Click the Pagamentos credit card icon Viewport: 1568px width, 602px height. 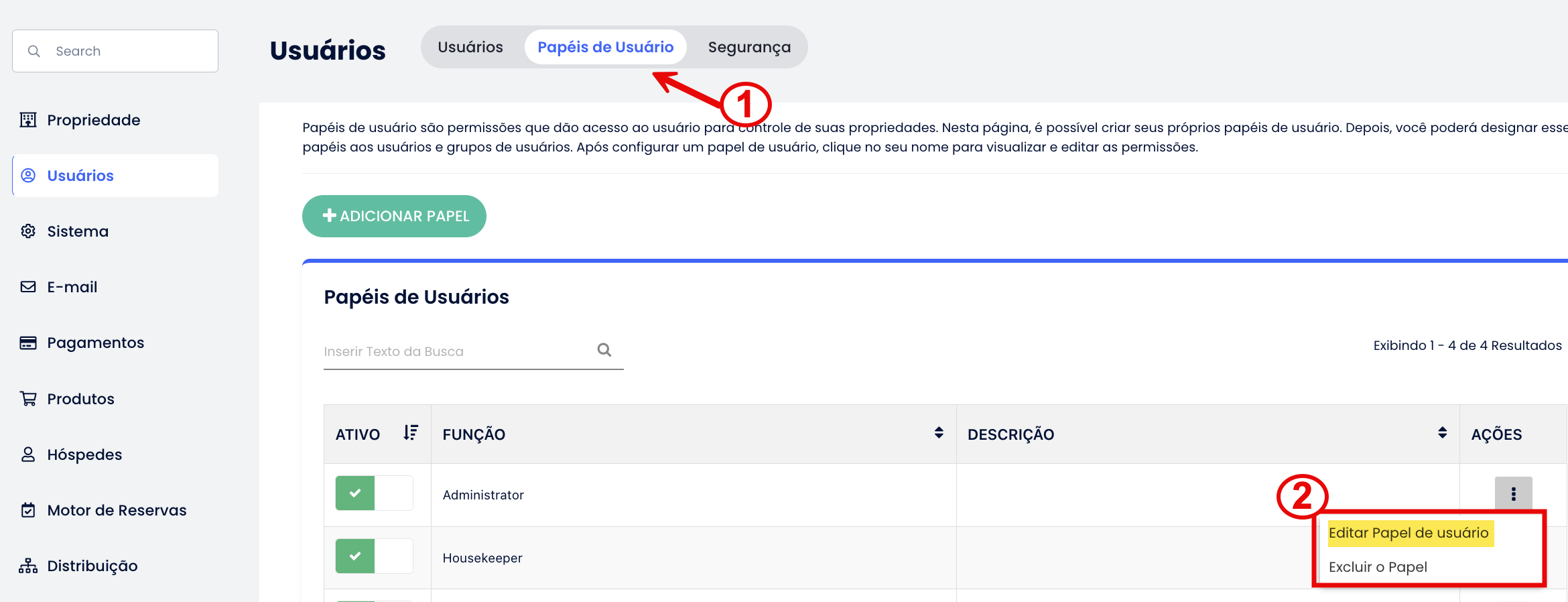tap(28, 343)
